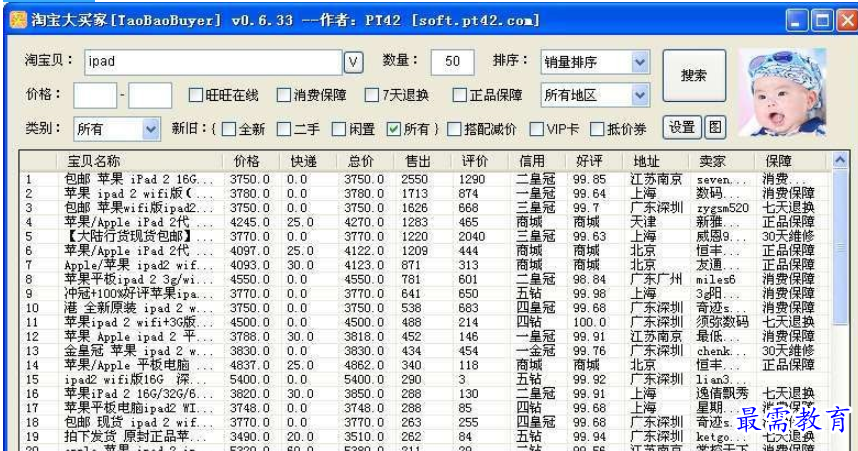Click the TaoBaoBuyer app icon in title bar

click(x=18, y=20)
